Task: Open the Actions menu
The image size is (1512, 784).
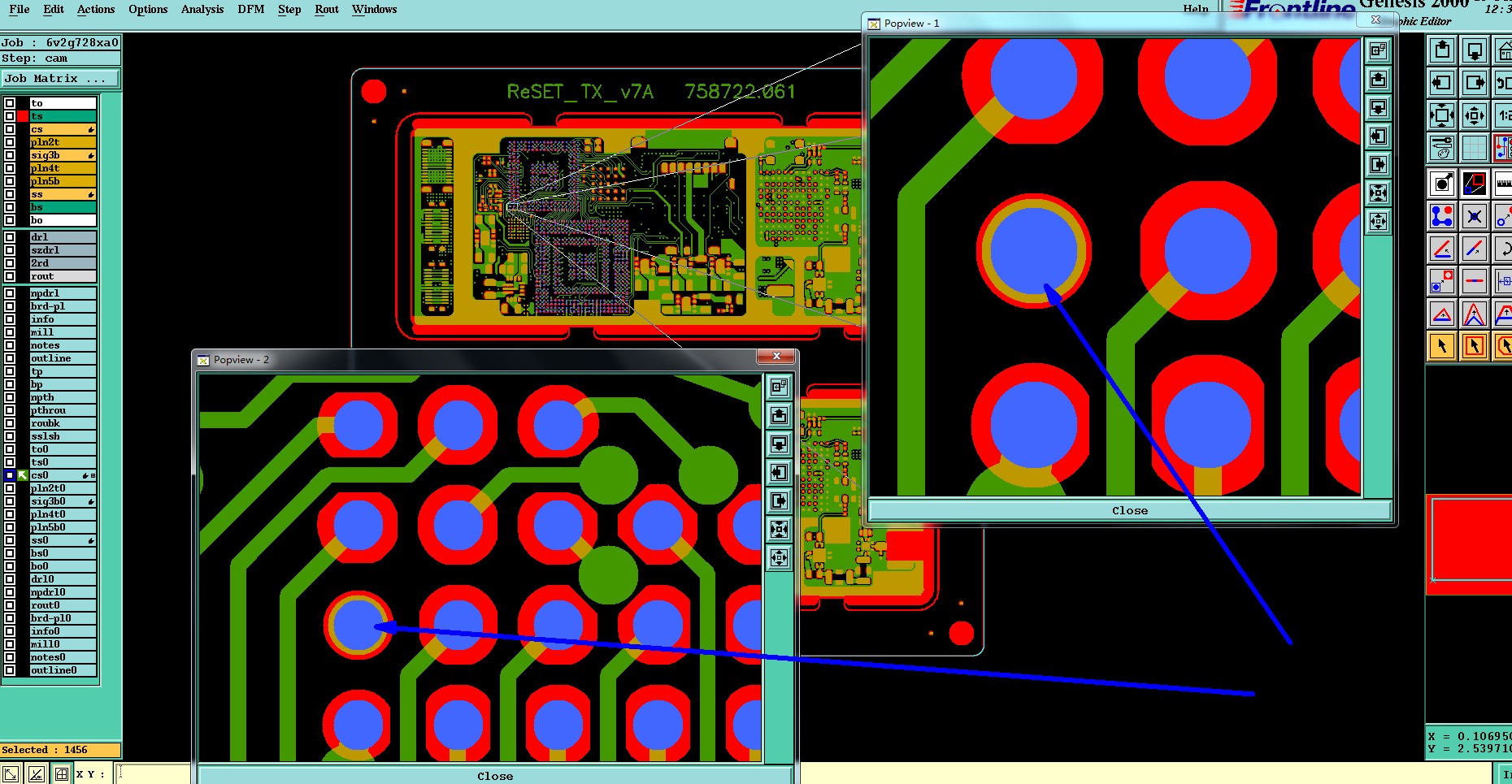Action: [x=96, y=9]
